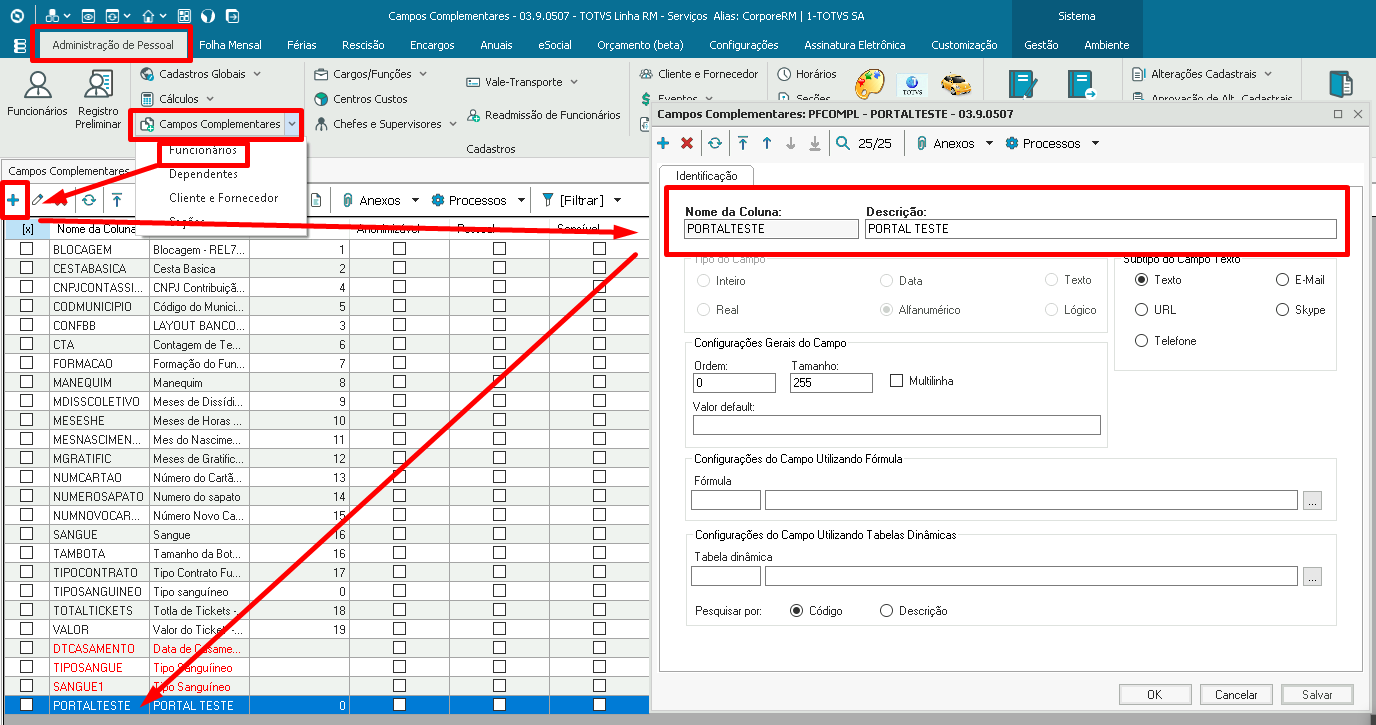Select the URL subtype radio button
The height and width of the screenshot is (725, 1376).
pyautogui.click(x=1142, y=310)
